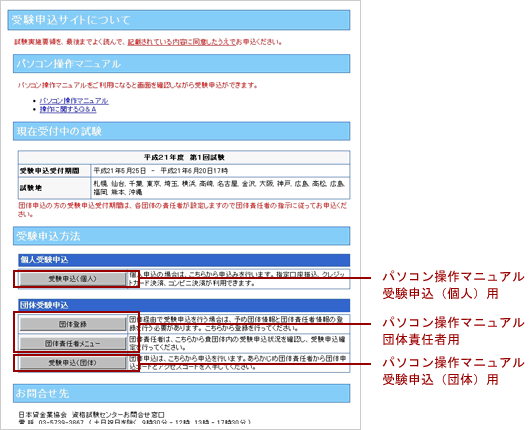The height and width of the screenshot is (430, 530).
Task: Click the 受験申込(団体) description text
Action: tap(238, 362)
